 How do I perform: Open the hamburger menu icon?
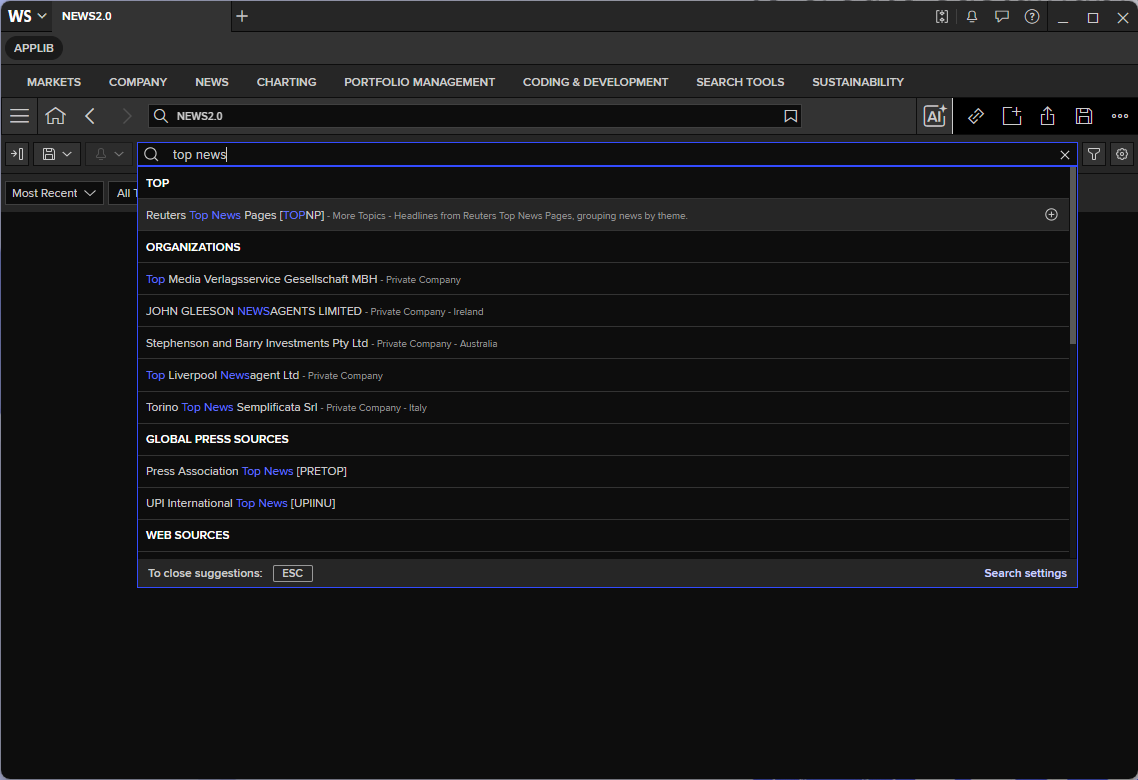click(x=20, y=116)
